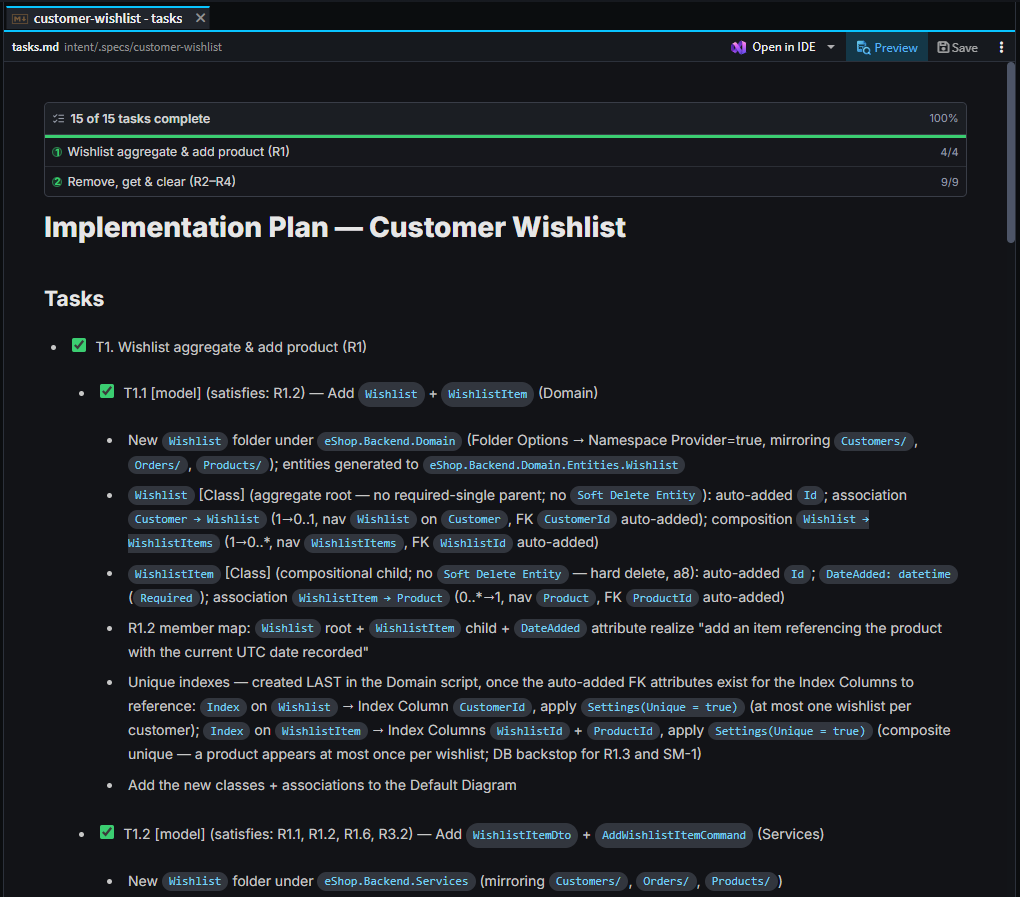Toggle the T1 Wishlist aggregate checkbox
Image resolution: width=1020 pixels, height=897 pixels.
click(79, 345)
